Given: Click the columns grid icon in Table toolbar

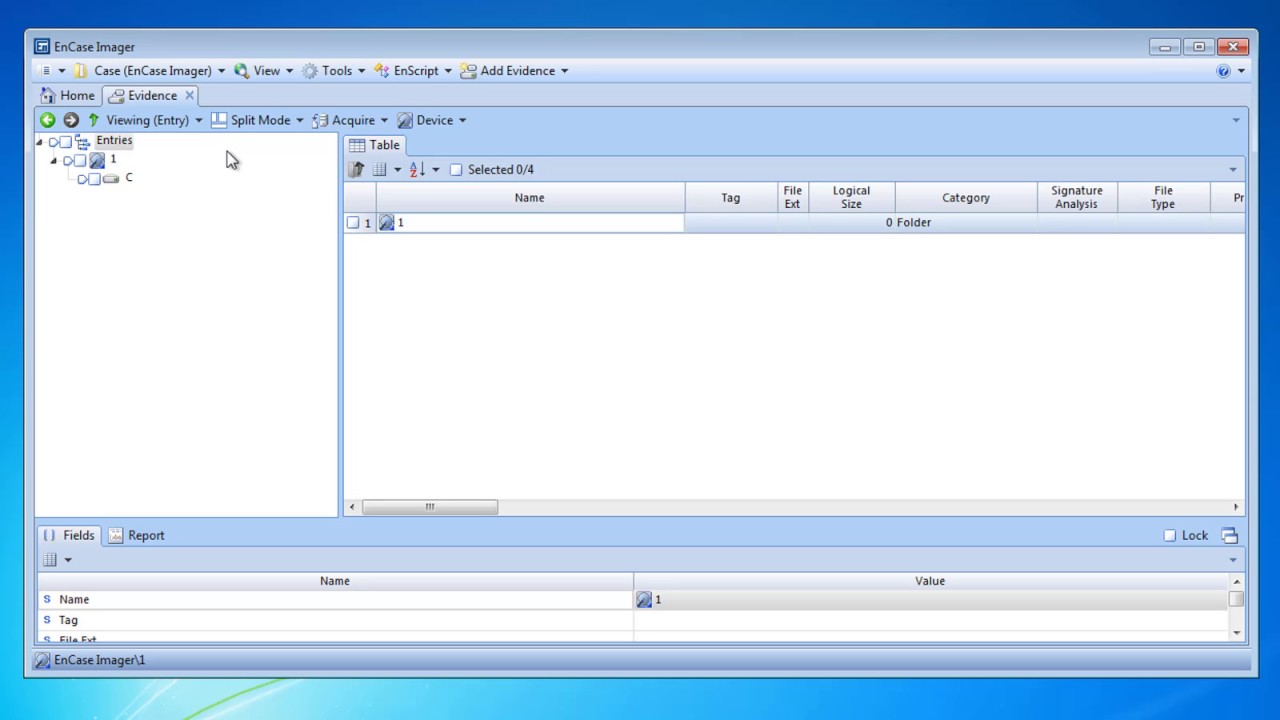Looking at the screenshot, I should pyautogui.click(x=379, y=170).
